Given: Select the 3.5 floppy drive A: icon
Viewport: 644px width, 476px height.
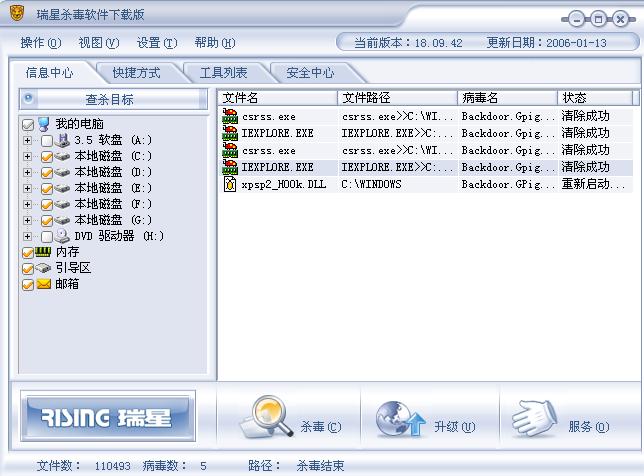Looking at the screenshot, I should coord(63,140).
